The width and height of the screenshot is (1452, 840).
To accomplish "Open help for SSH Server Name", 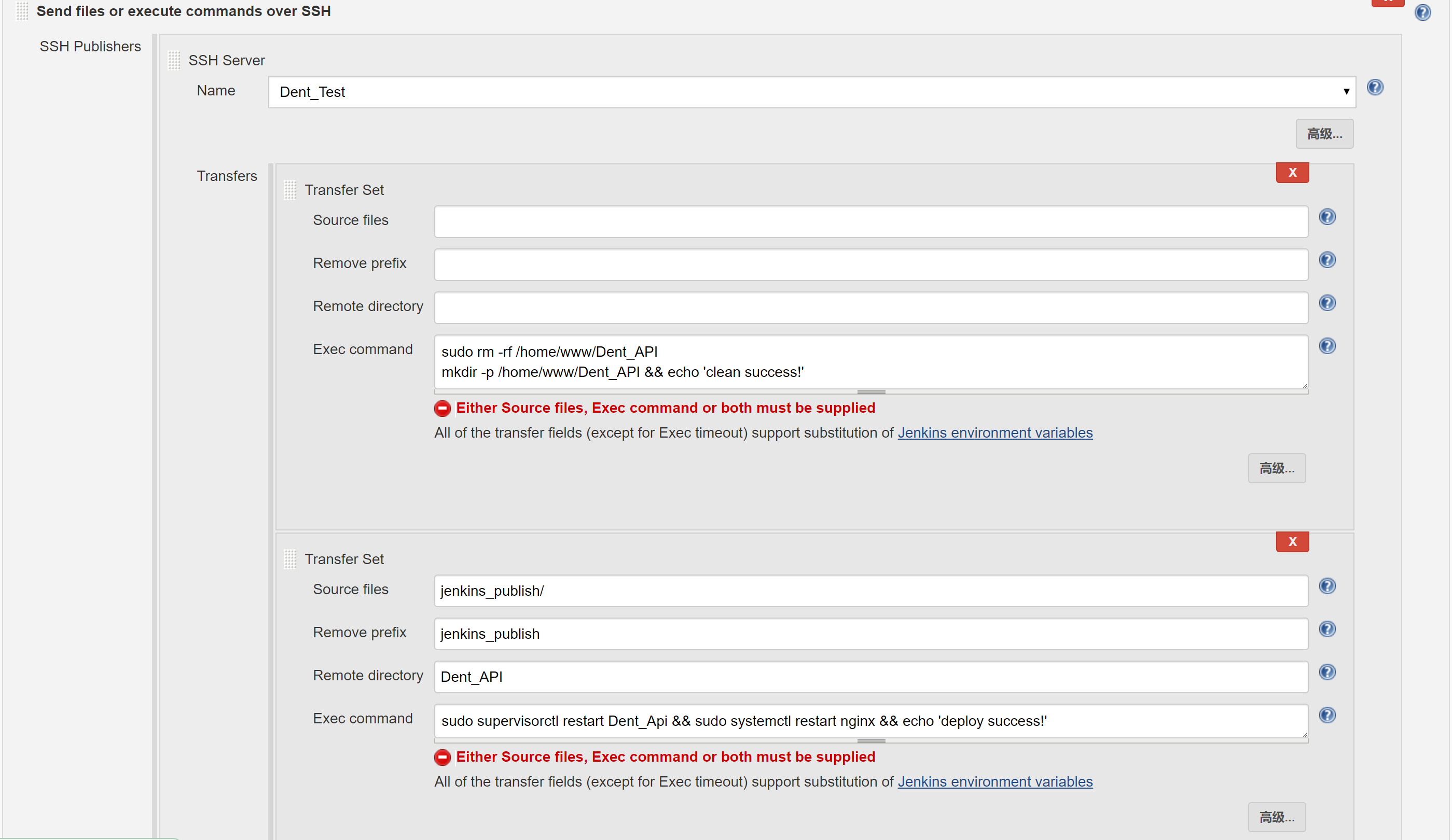I will coord(1375,88).
